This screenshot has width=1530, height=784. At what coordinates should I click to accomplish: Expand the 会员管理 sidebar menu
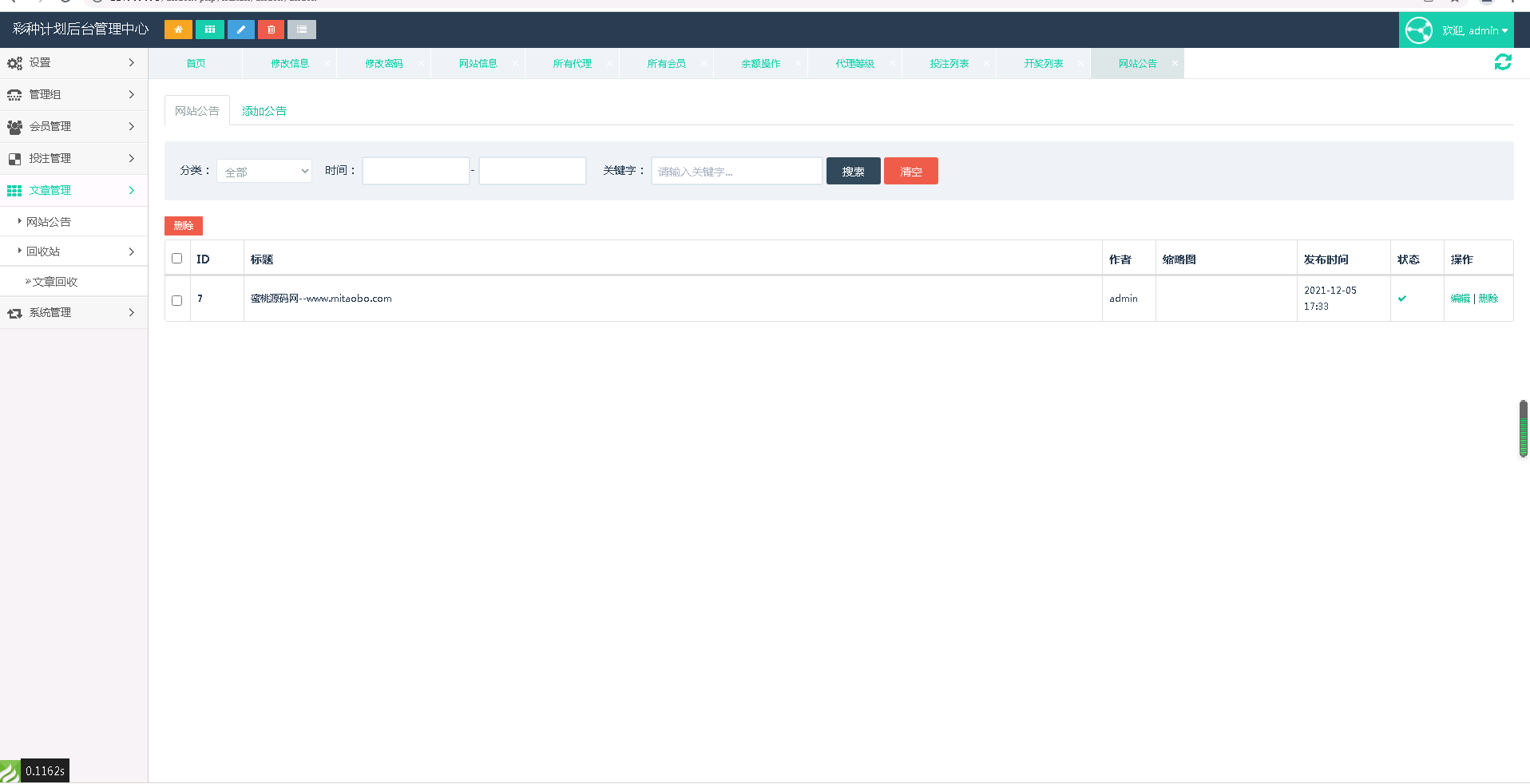click(73, 126)
